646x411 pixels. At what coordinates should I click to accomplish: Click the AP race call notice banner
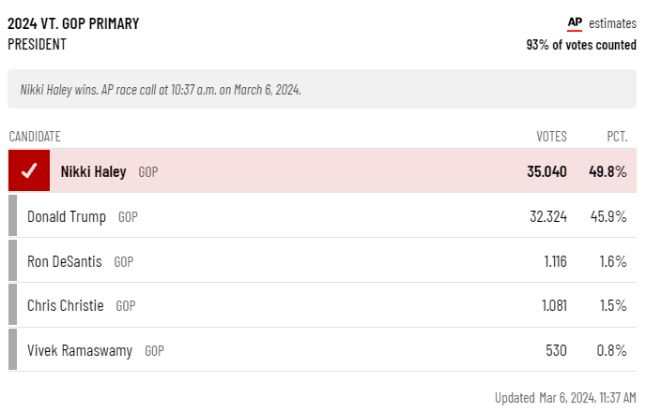(322, 89)
